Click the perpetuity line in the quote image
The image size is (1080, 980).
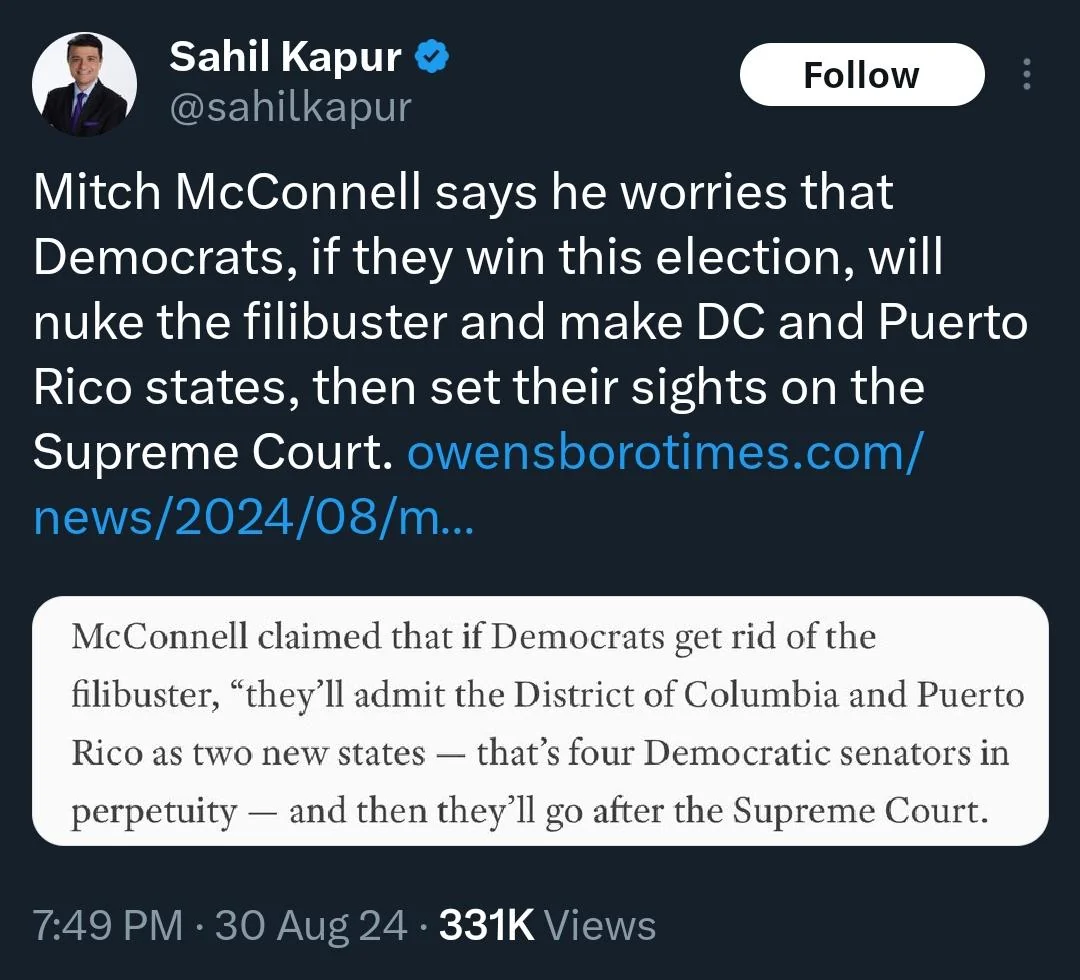point(530,810)
